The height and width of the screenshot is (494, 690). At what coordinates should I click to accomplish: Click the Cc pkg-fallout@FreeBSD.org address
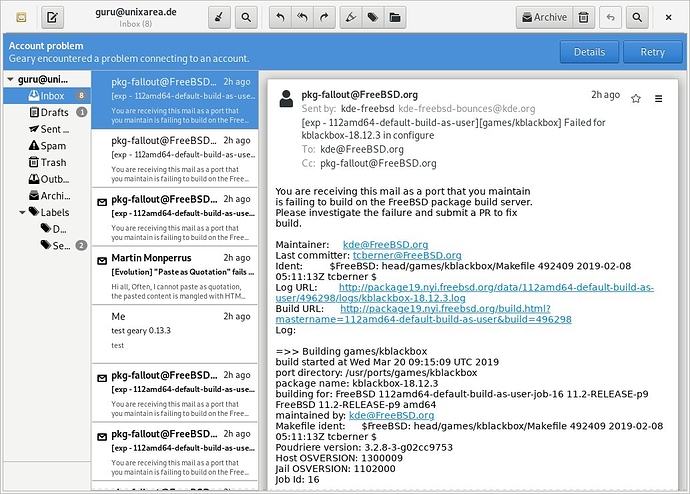pyautogui.click(x=378, y=164)
